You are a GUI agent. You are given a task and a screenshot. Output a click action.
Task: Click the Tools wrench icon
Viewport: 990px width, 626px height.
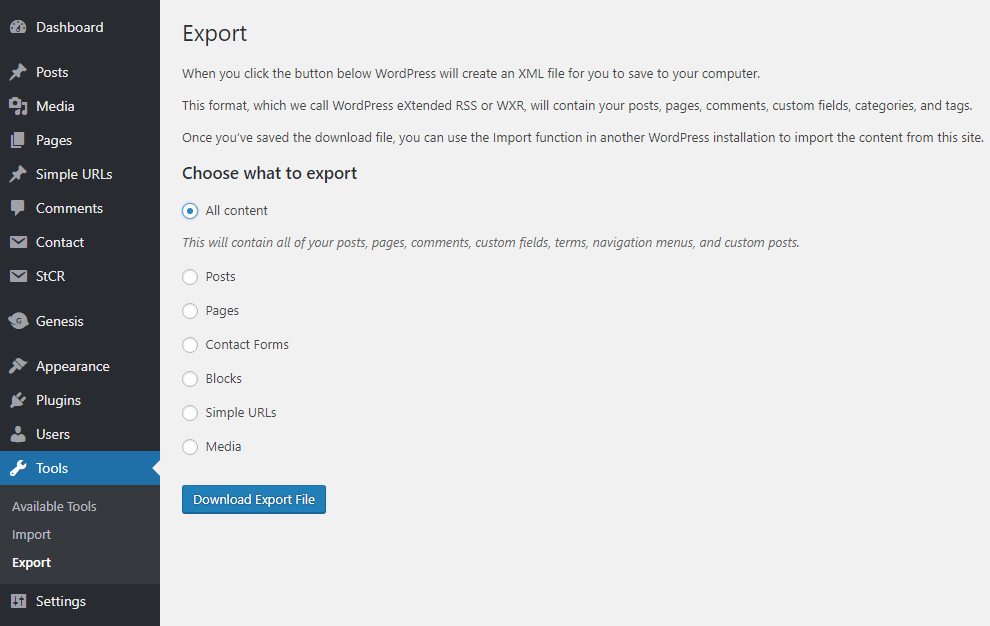click(18, 468)
